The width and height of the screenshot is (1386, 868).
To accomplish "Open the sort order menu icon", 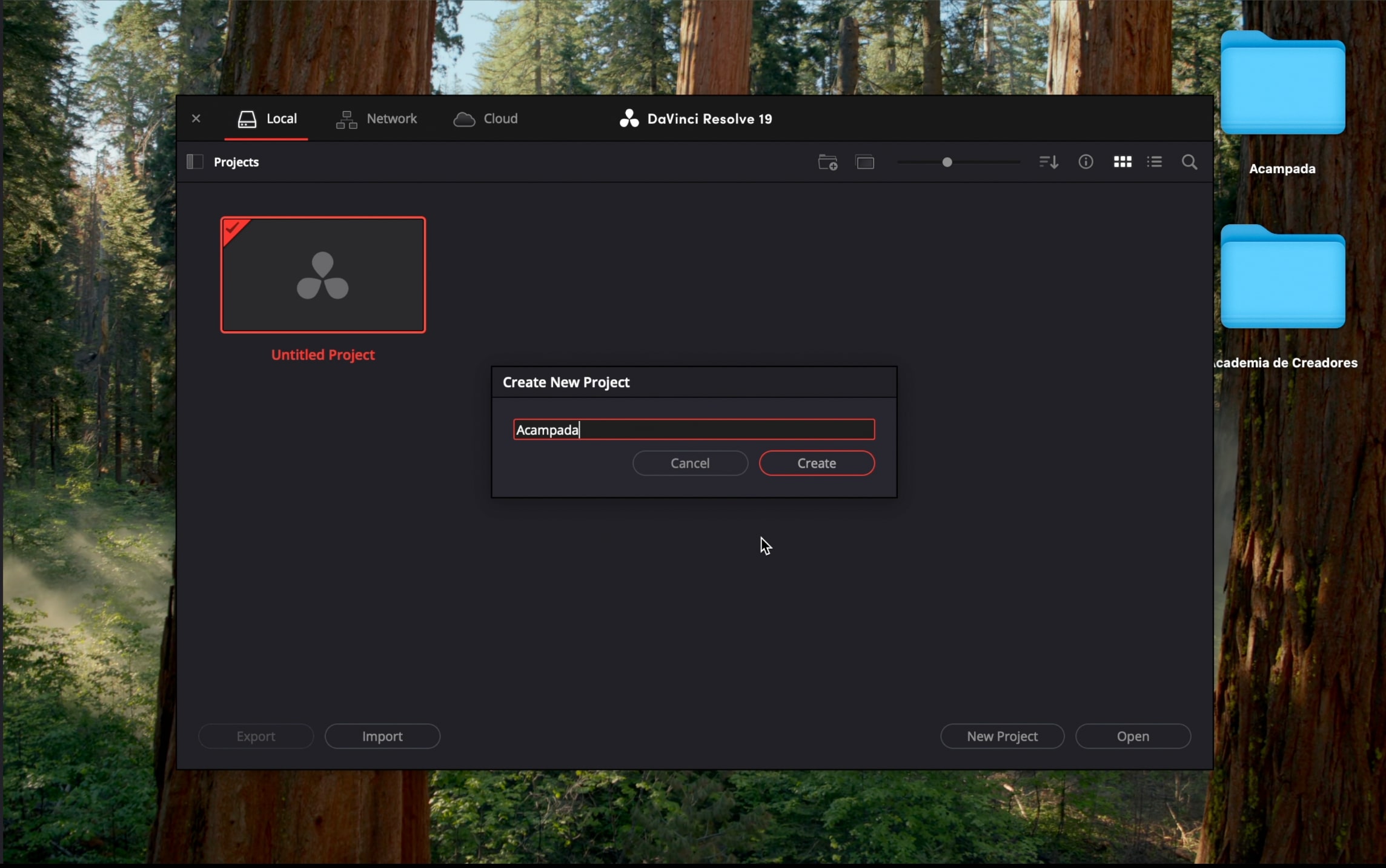I will click(1049, 162).
